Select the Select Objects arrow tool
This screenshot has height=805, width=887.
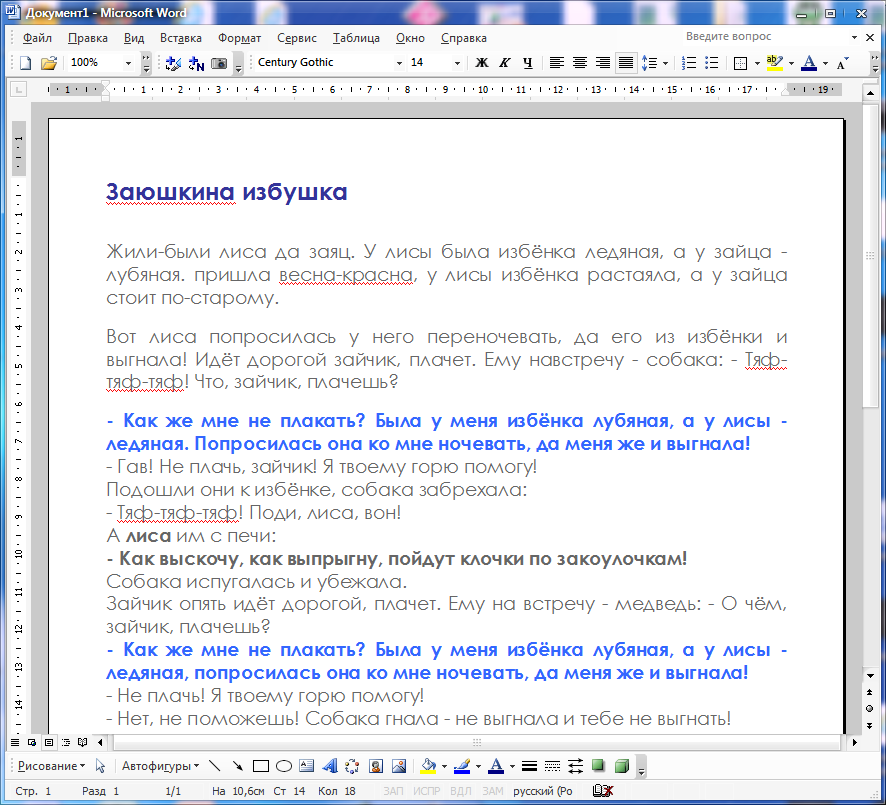coord(101,766)
